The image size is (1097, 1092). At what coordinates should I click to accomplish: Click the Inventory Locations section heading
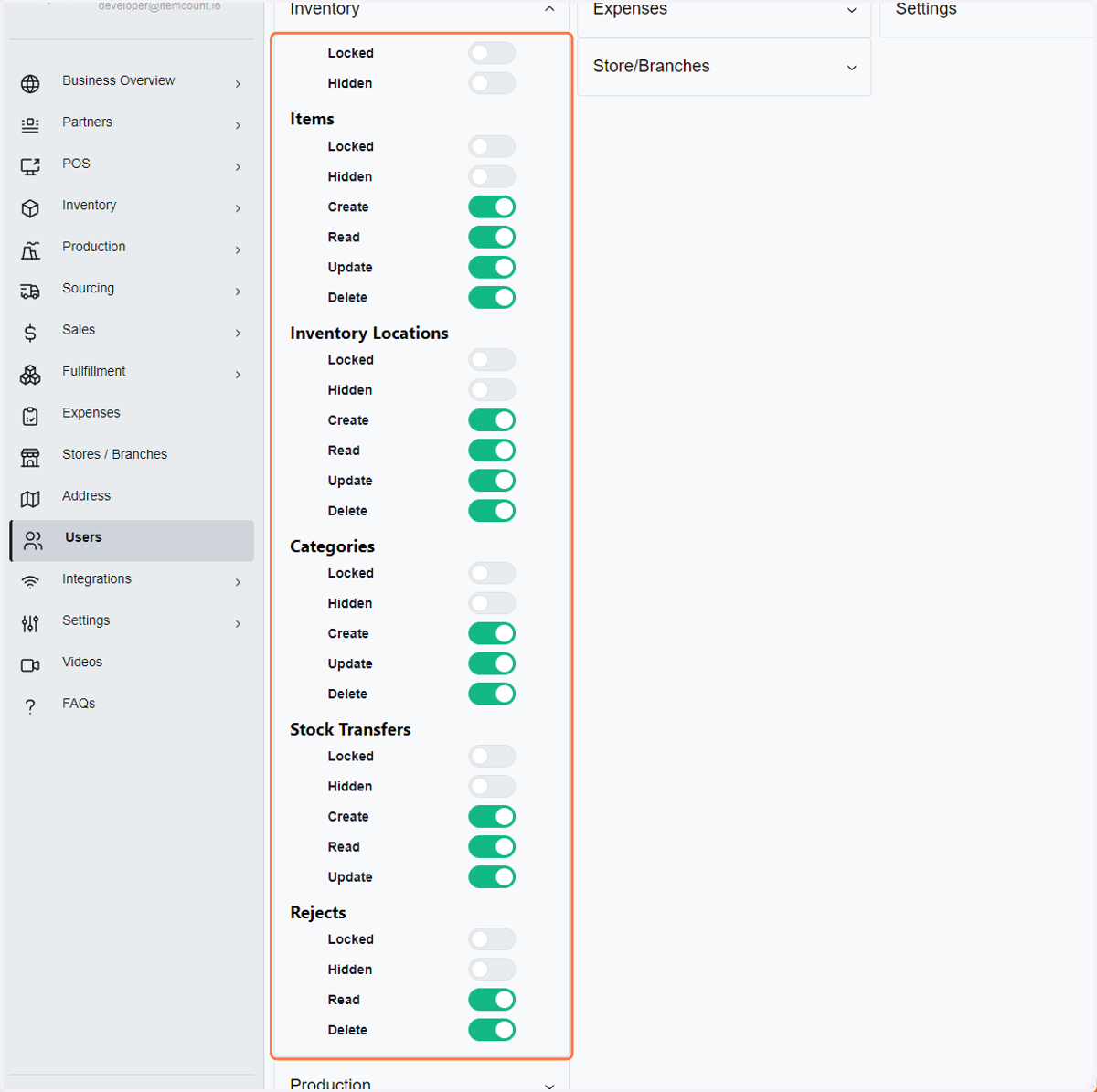(x=369, y=333)
